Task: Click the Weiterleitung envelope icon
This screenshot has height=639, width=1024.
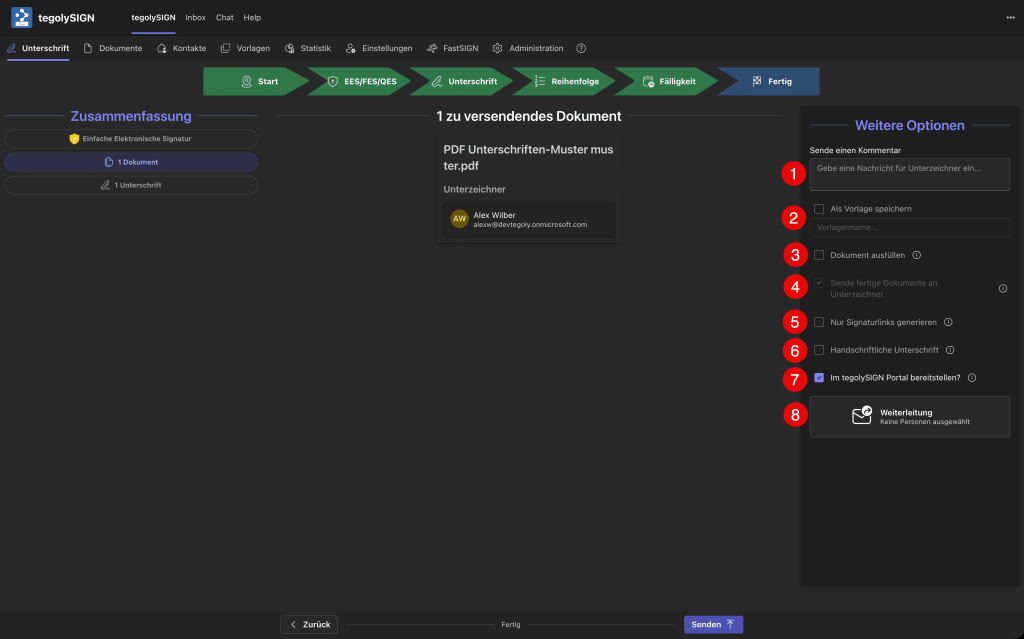Action: pyautogui.click(x=861, y=416)
